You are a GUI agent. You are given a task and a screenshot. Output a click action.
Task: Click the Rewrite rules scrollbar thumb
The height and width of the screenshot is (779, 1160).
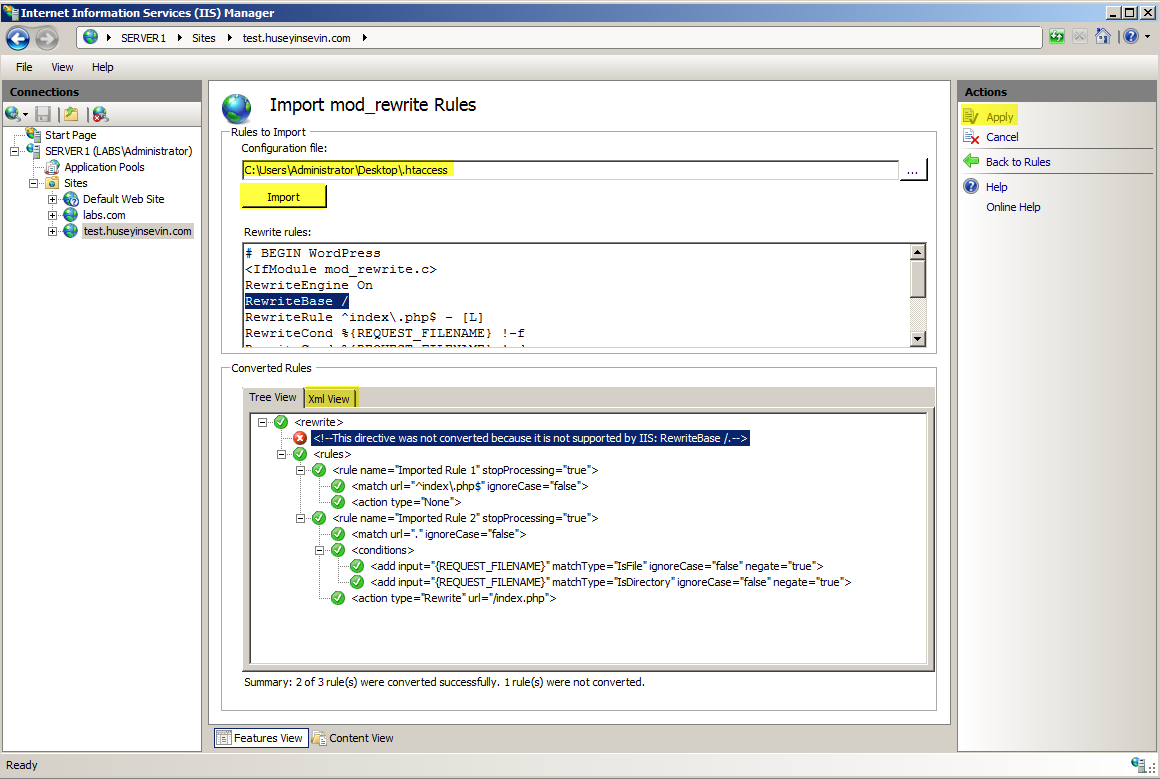click(x=917, y=279)
